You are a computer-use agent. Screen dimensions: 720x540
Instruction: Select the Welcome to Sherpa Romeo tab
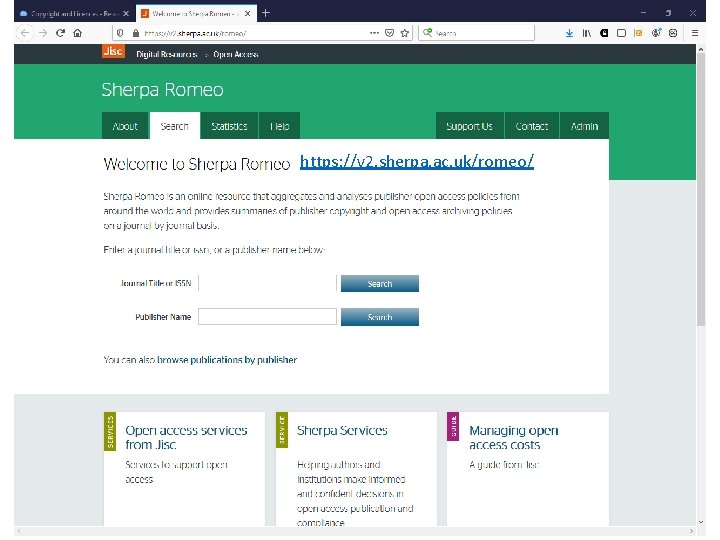[196, 14]
